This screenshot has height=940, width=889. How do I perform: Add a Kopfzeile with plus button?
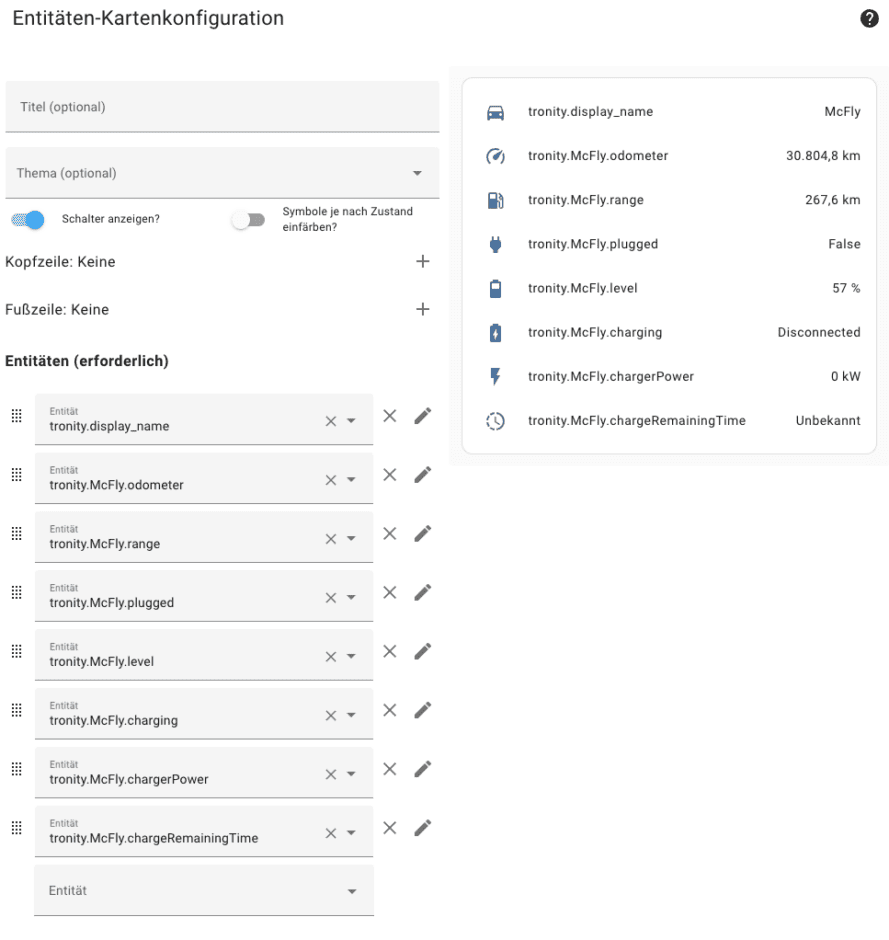pyautogui.click(x=422, y=262)
